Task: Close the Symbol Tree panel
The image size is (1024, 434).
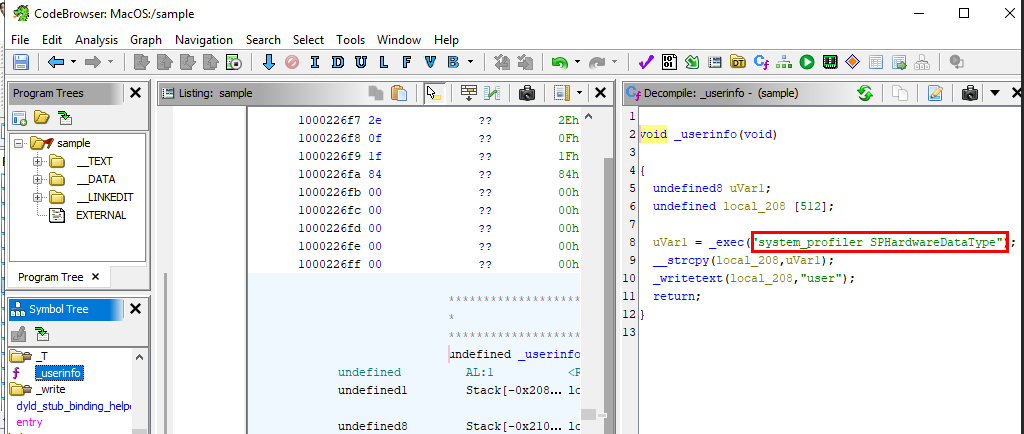Action: coord(135,309)
